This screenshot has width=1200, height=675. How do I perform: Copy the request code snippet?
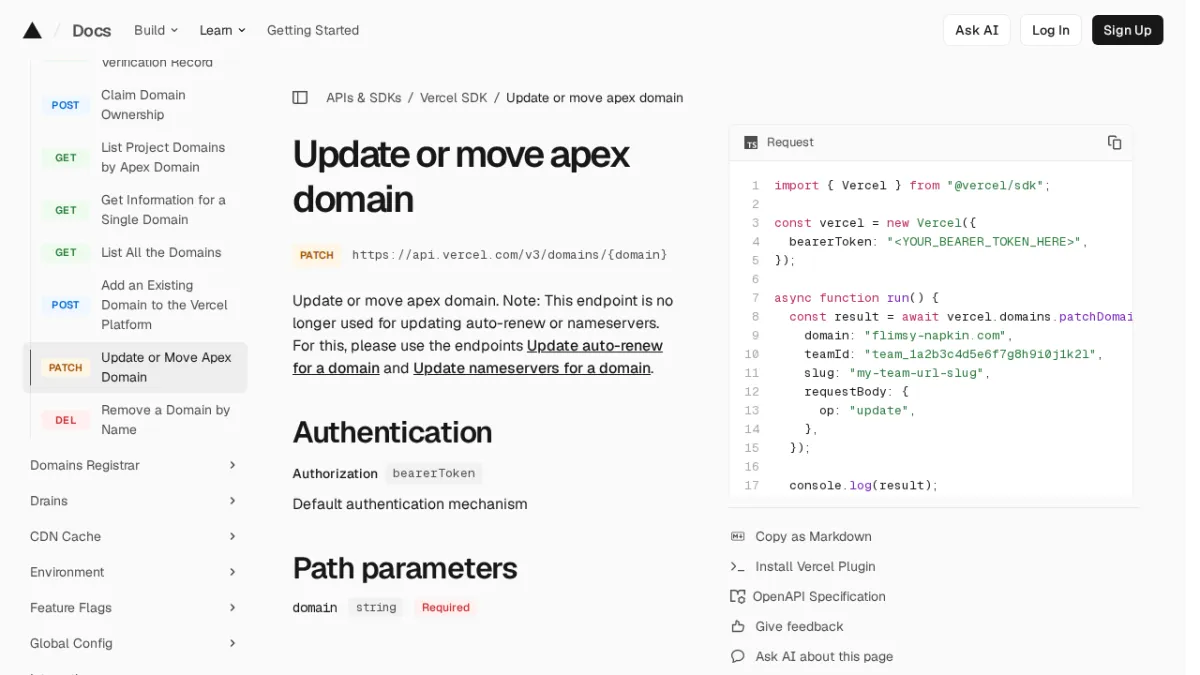tap(1114, 142)
